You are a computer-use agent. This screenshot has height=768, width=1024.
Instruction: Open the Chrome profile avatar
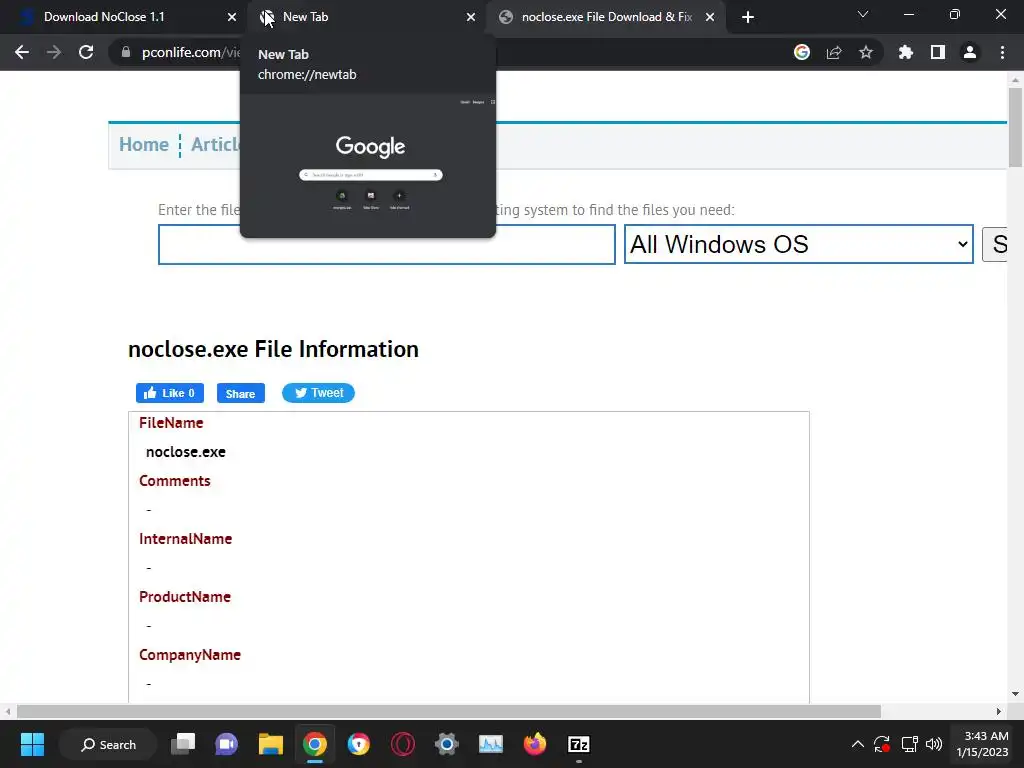pyautogui.click(x=970, y=52)
